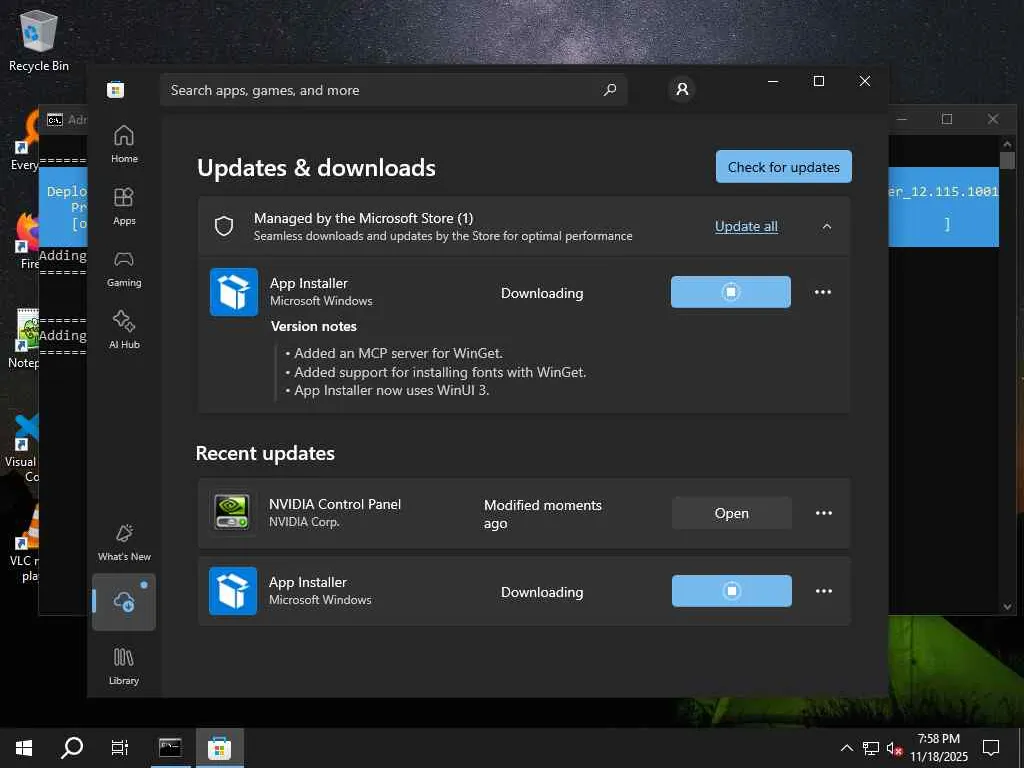Open the Home section in Store sidebar
Image resolution: width=1024 pixels, height=768 pixels.
pos(123,144)
